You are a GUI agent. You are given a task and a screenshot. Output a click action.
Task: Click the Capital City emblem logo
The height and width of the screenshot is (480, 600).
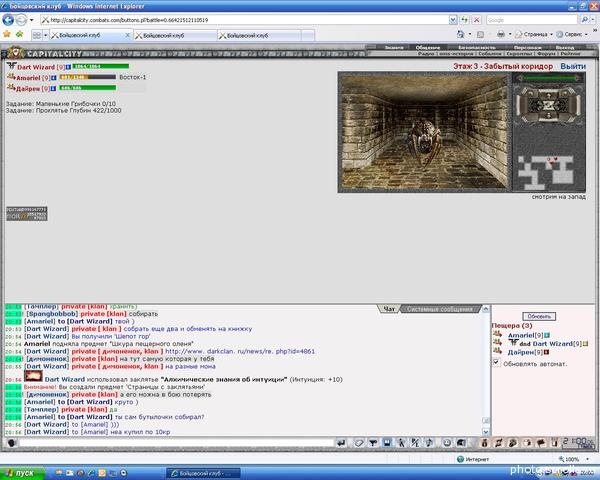pos(15,52)
